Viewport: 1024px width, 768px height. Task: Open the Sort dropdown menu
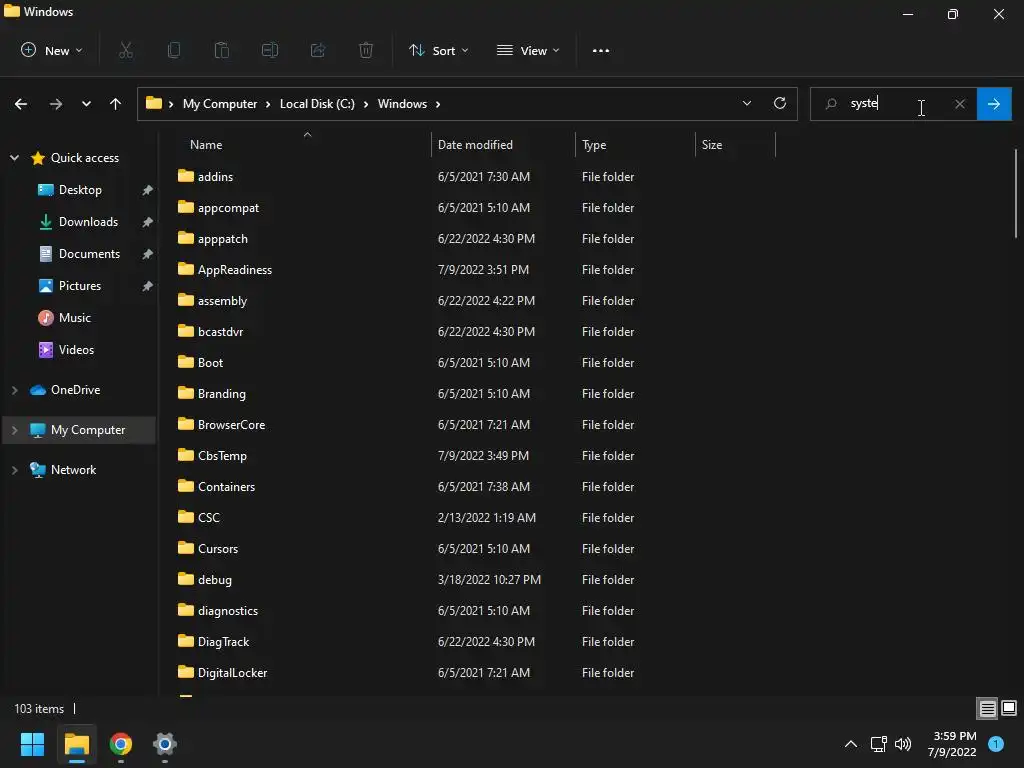438,50
